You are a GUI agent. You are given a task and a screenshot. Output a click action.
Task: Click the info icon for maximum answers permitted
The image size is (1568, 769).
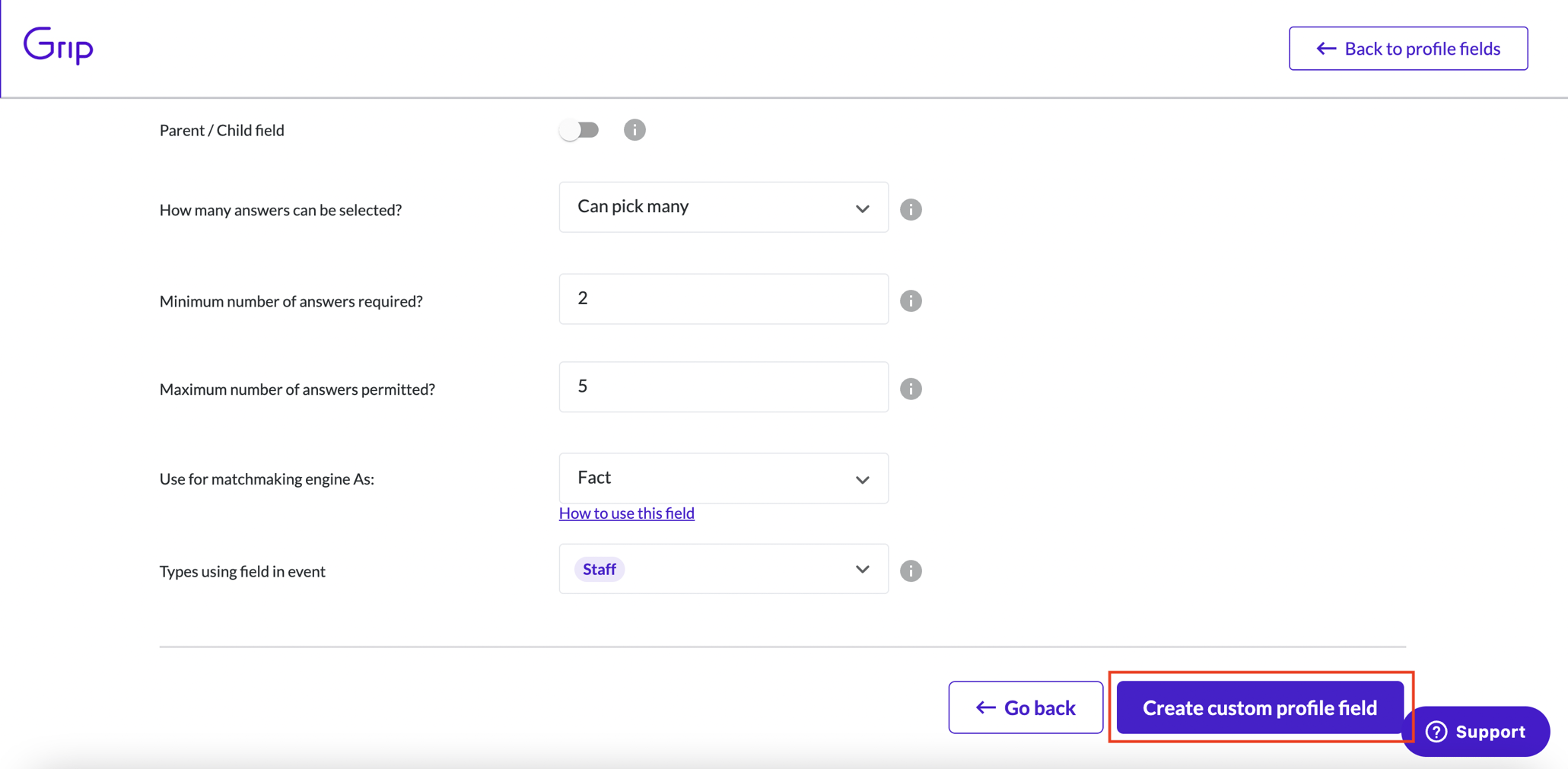pyautogui.click(x=911, y=389)
